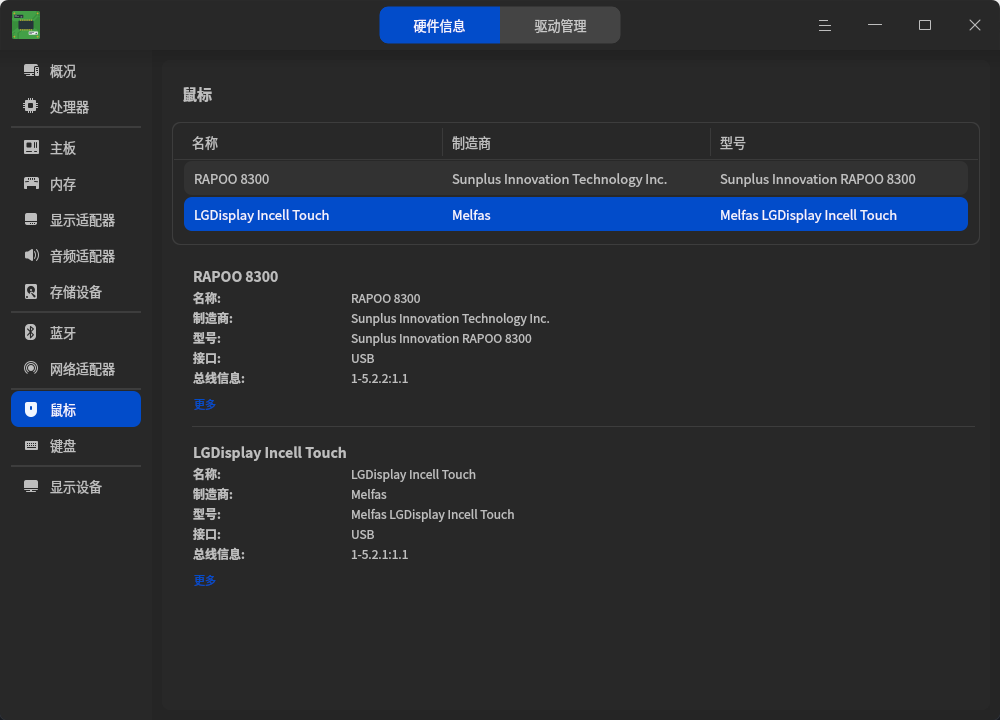Open the 键盘 keyboard icon
Image resolution: width=1000 pixels, height=720 pixels.
point(31,446)
